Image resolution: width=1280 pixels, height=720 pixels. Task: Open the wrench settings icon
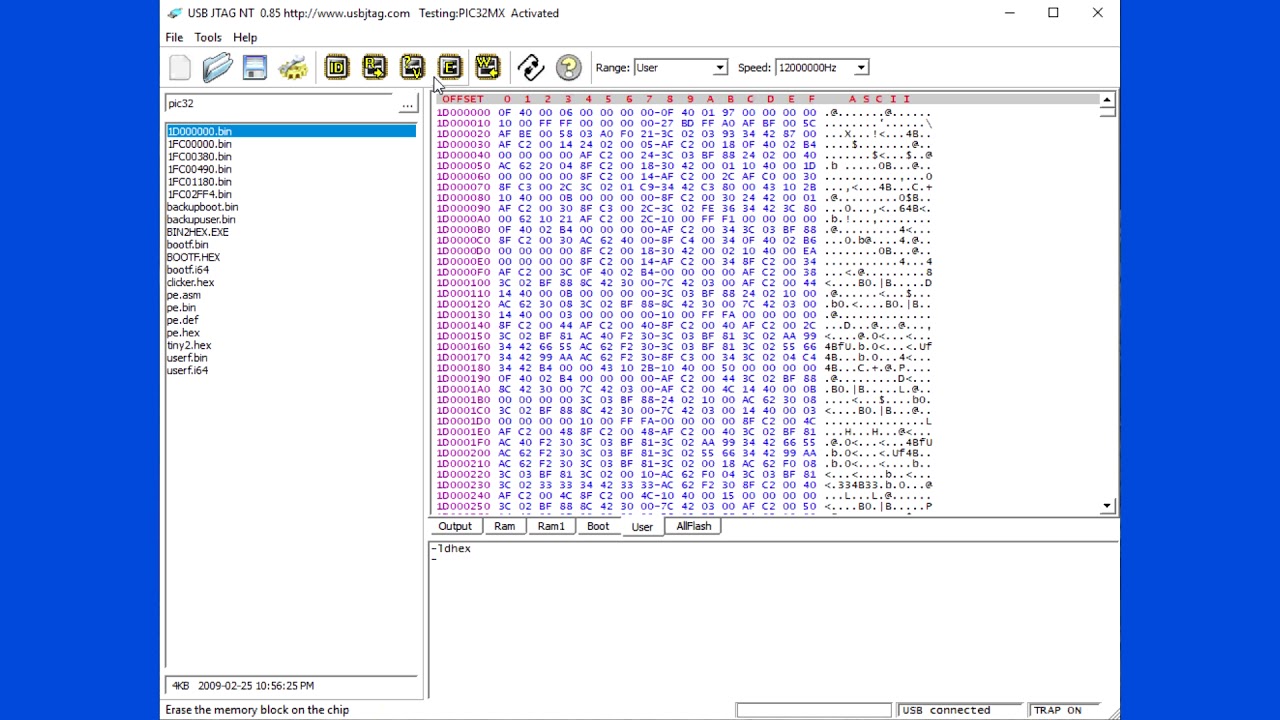(293, 68)
